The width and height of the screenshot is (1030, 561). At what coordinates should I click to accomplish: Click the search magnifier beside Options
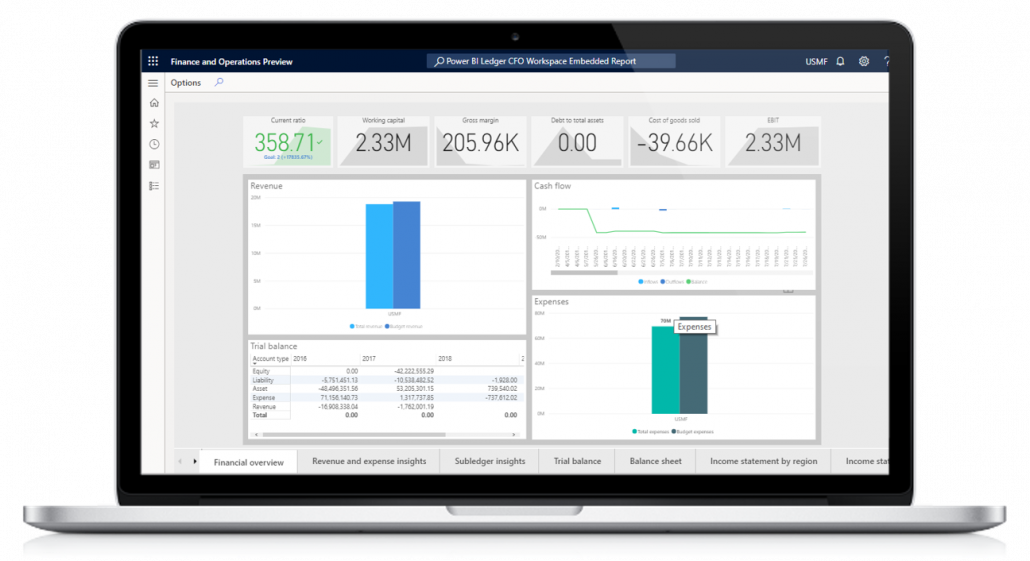[219, 82]
